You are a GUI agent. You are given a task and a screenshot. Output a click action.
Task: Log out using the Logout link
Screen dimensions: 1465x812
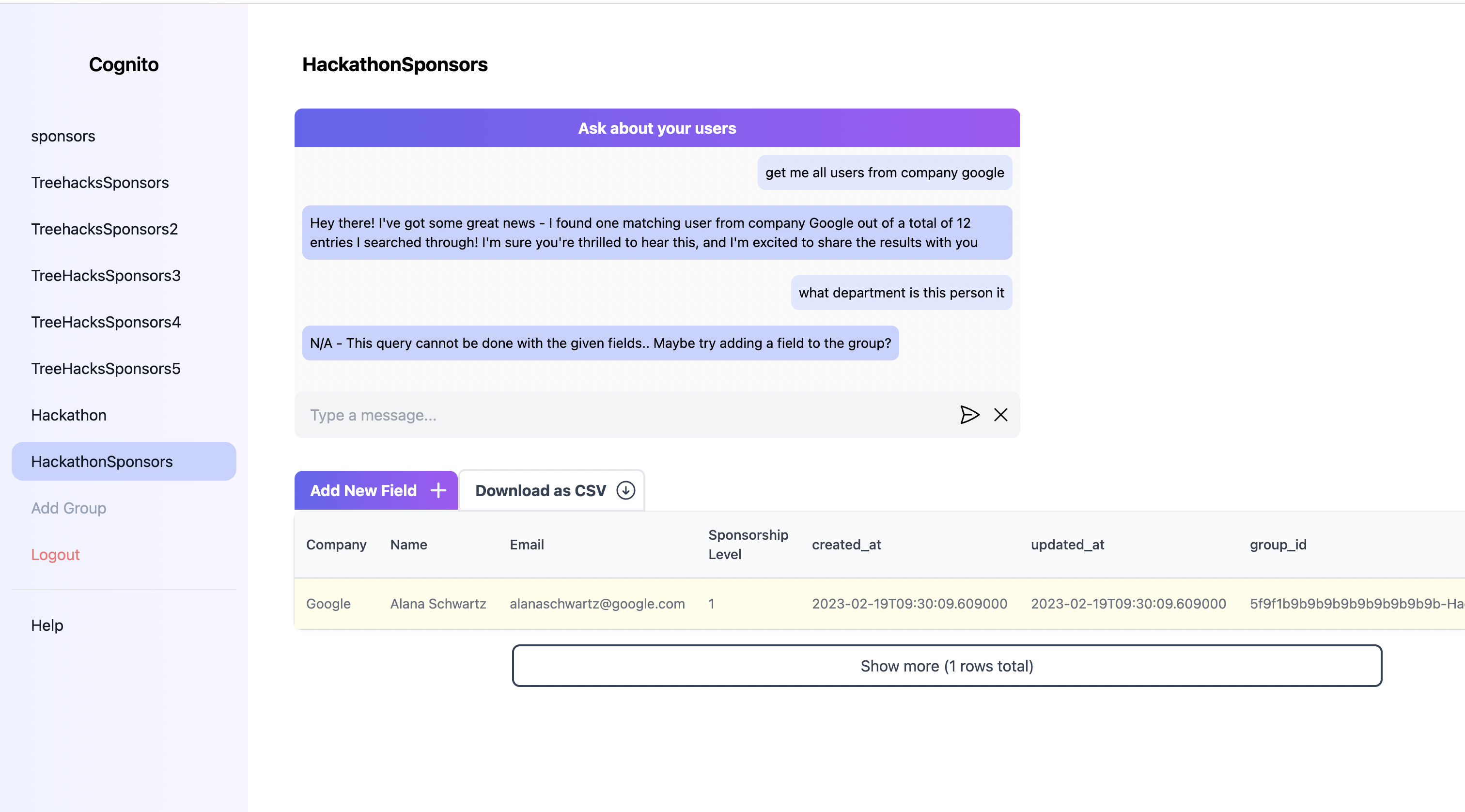[x=55, y=554]
